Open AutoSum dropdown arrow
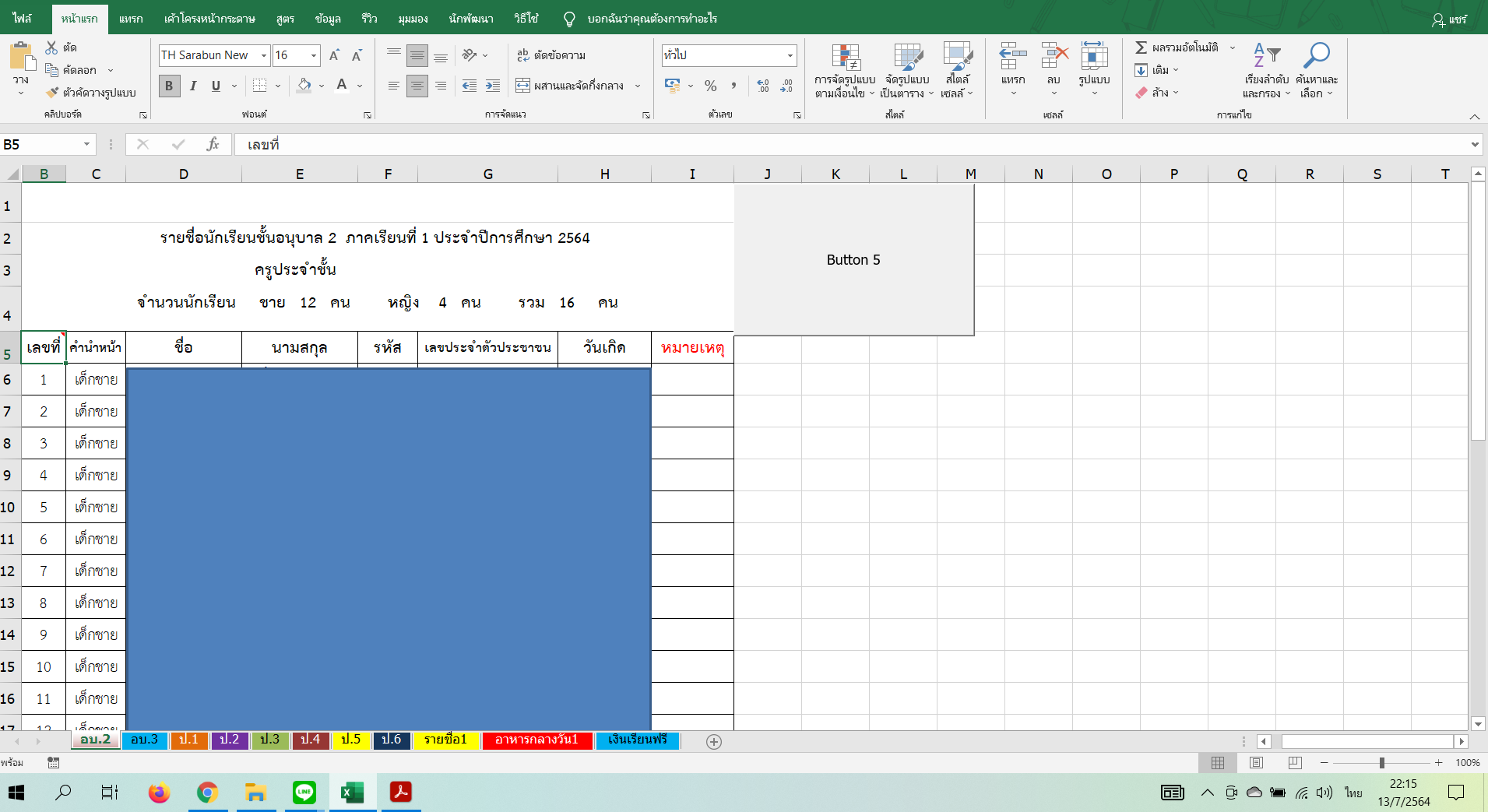 [x=1233, y=47]
